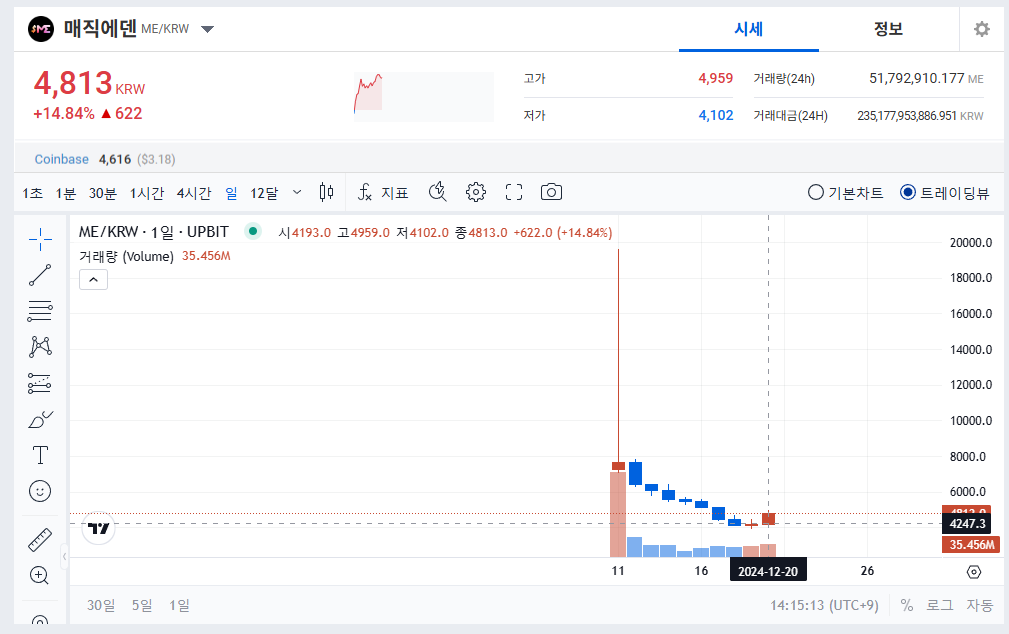Enter fullscreen chart mode
Viewport: 1009px width, 634px height.
[x=514, y=192]
